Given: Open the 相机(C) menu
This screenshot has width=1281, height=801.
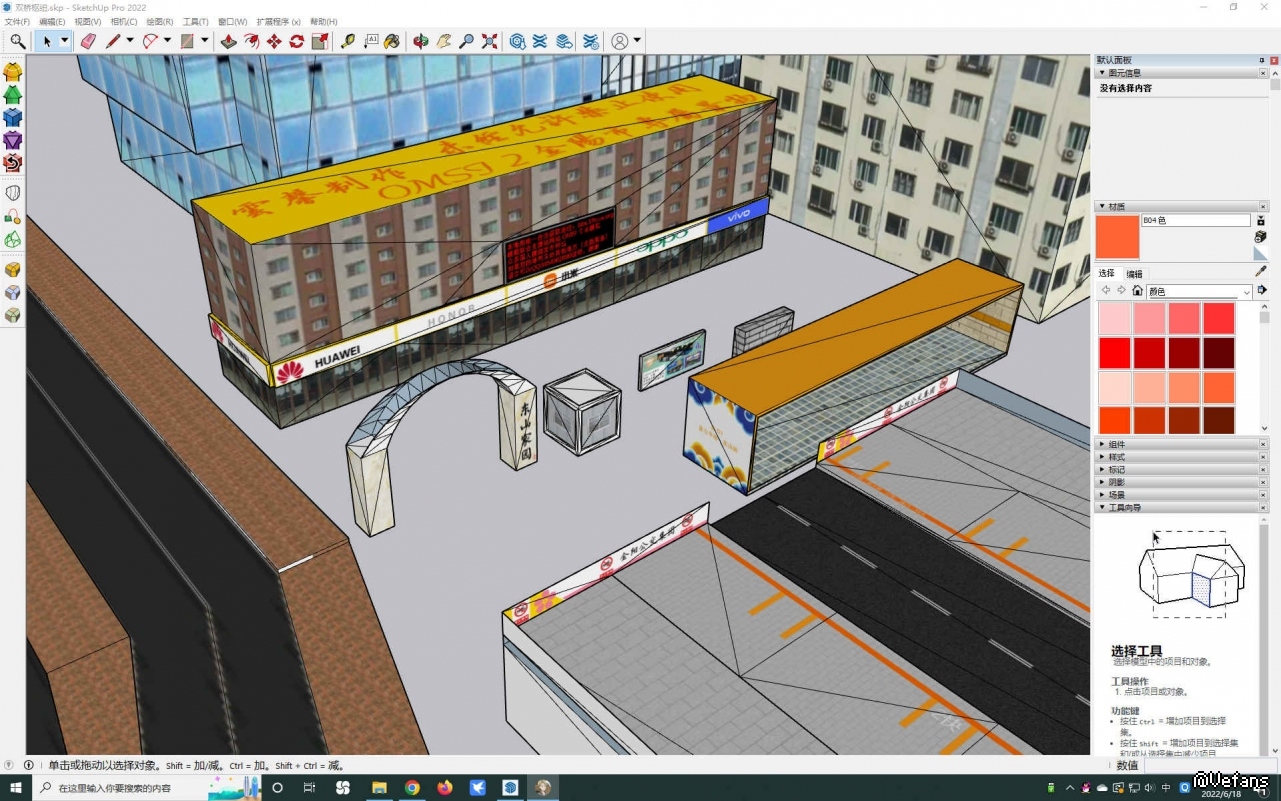Looking at the screenshot, I should [124, 21].
